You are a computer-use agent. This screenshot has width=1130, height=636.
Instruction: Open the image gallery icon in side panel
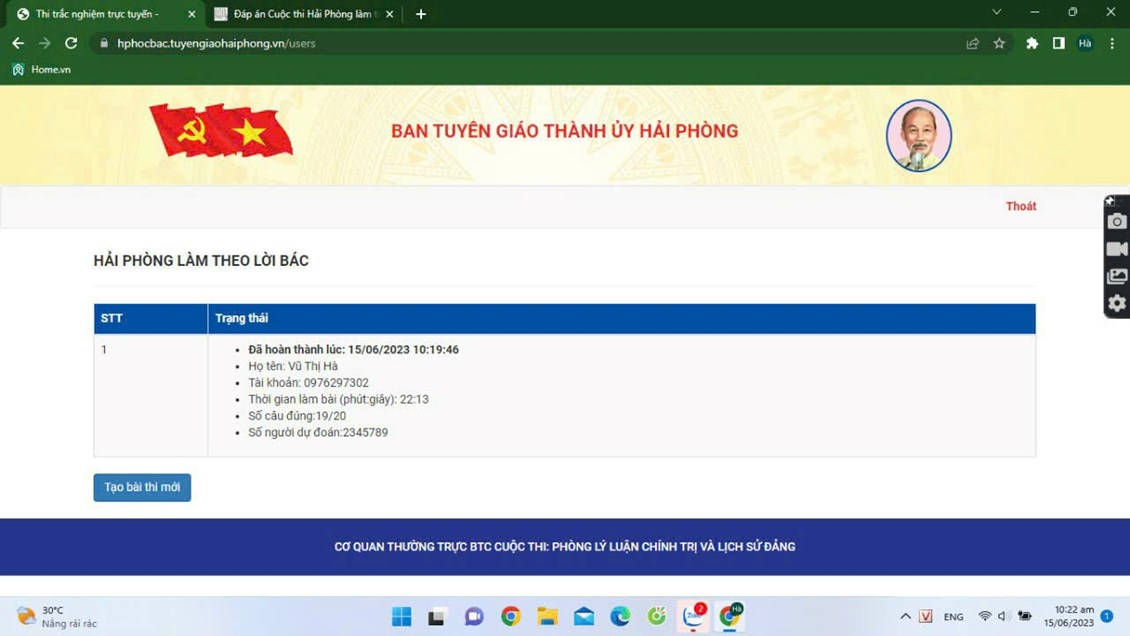pyautogui.click(x=1117, y=277)
